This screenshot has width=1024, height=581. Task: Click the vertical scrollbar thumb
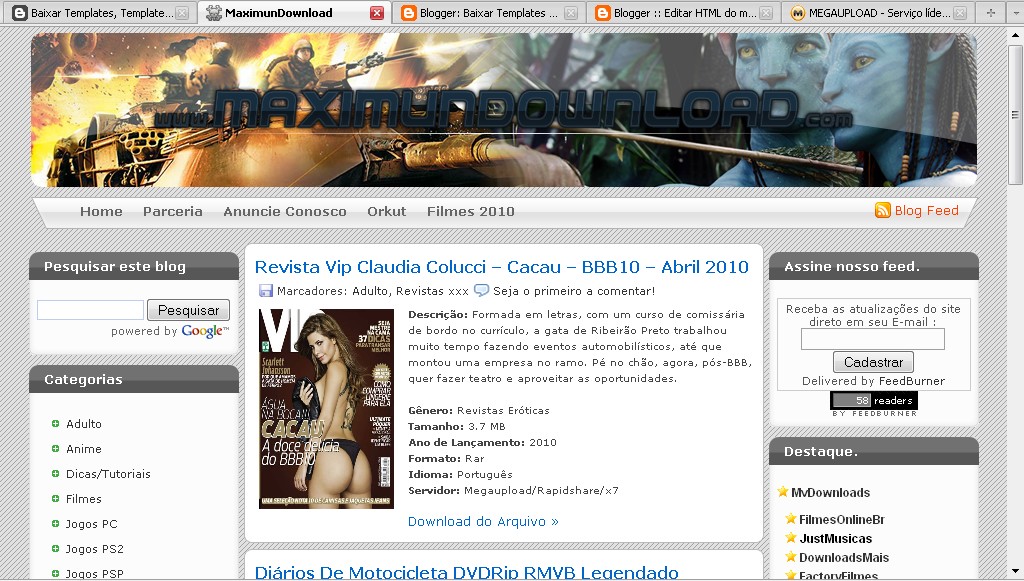tap(1016, 114)
